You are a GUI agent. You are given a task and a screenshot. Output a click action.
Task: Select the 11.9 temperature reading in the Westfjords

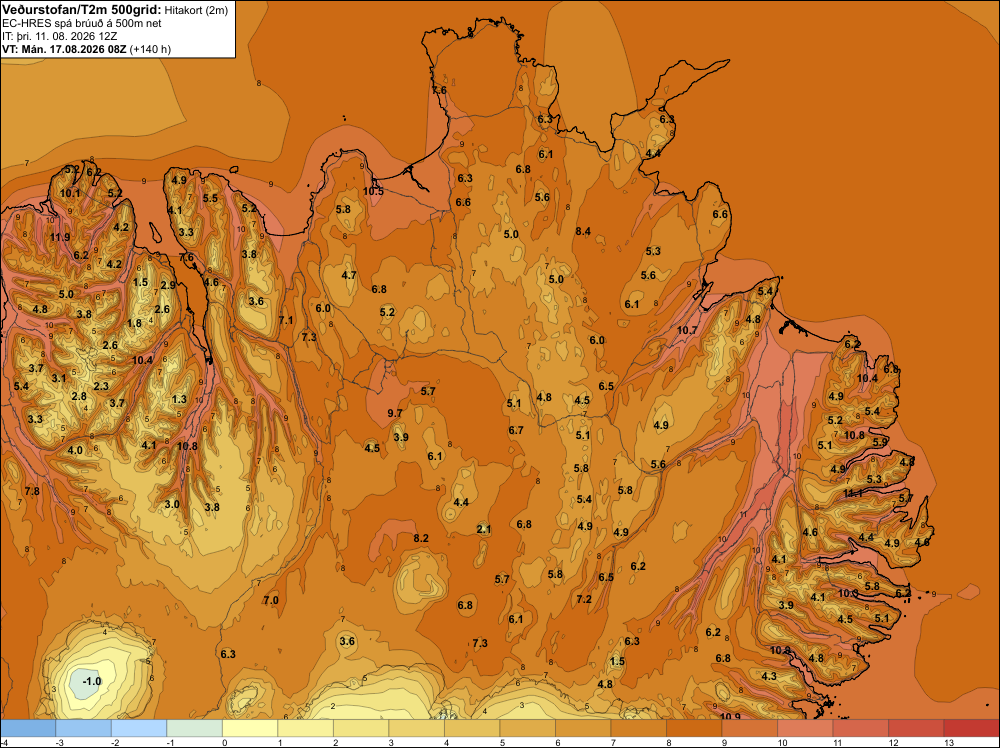pyautogui.click(x=60, y=237)
